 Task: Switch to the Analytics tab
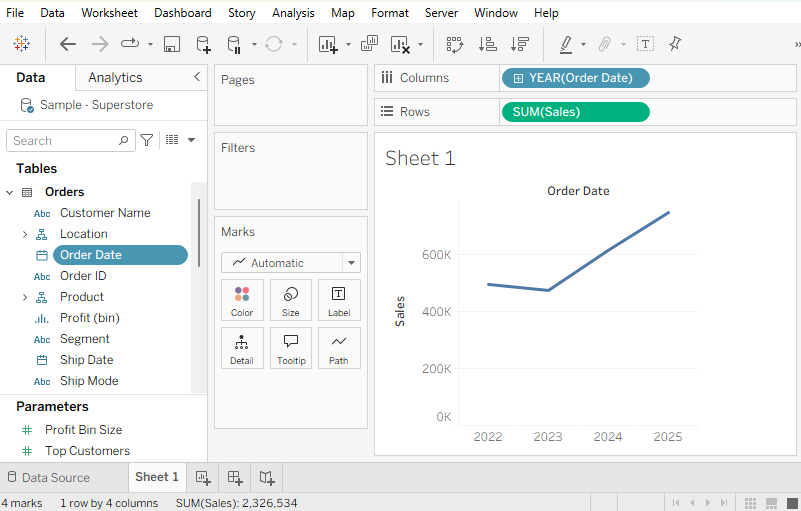pyautogui.click(x=115, y=78)
